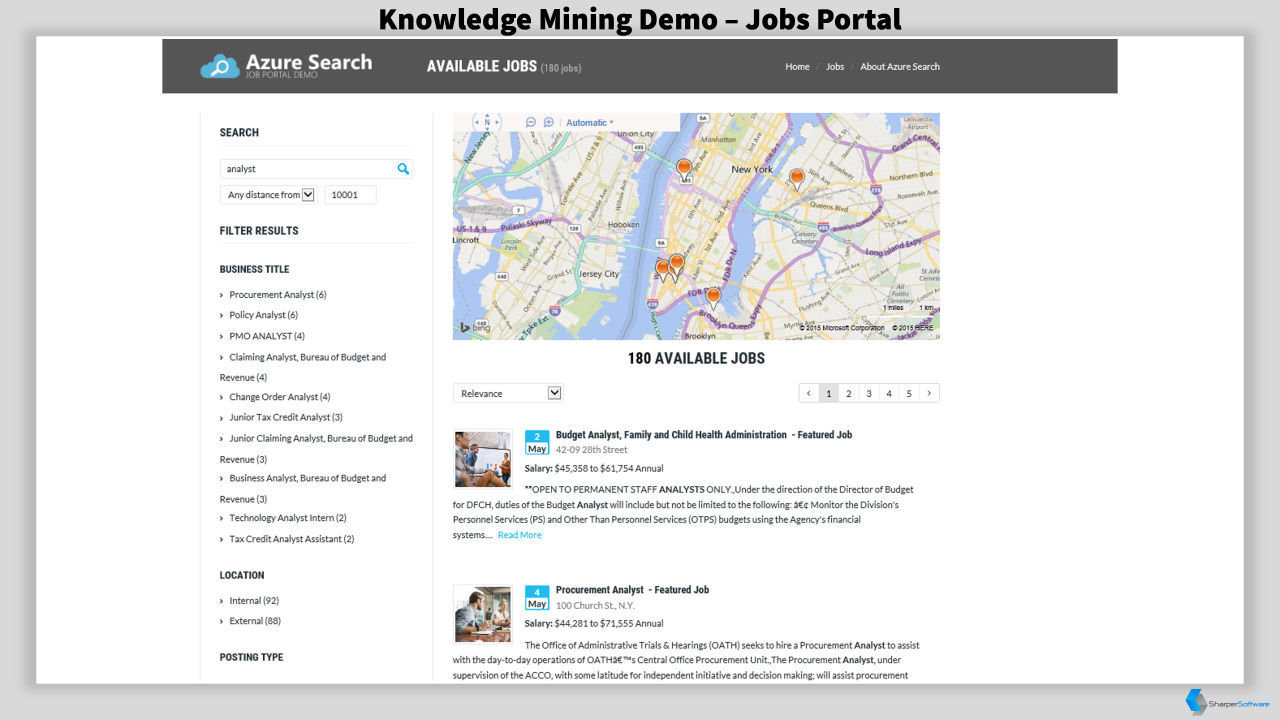Viewport: 1280px width, 720px height.
Task: Select current page 1 in pagination
Action: point(829,393)
